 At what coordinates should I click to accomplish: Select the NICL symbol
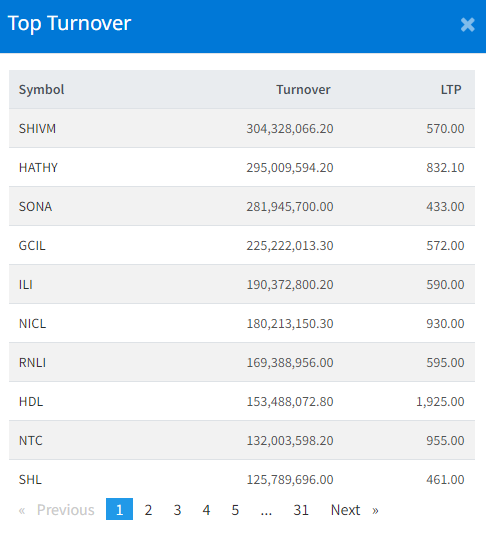coord(33,324)
